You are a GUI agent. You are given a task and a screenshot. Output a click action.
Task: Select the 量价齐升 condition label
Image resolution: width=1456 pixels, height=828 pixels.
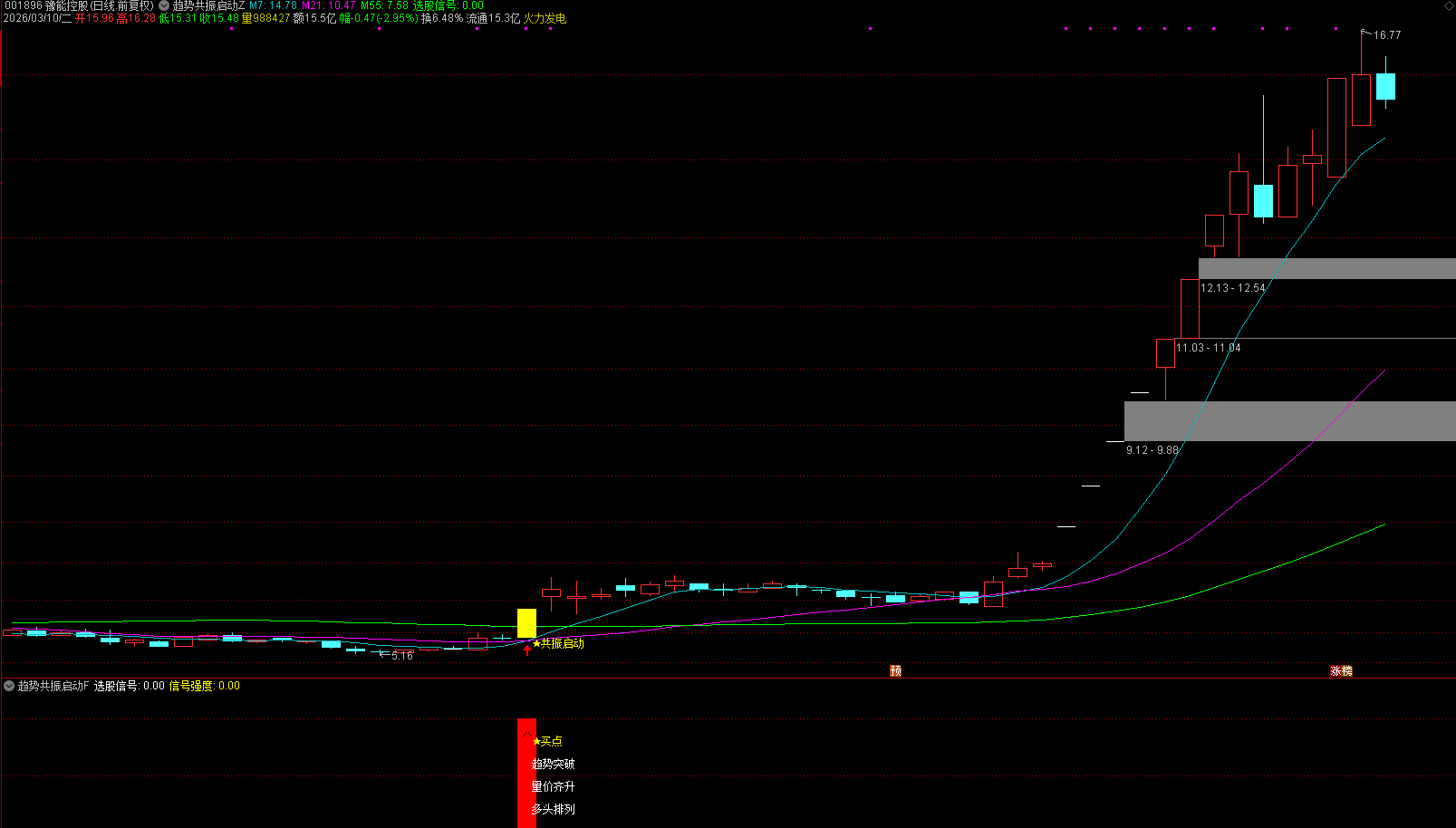(554, 786)
